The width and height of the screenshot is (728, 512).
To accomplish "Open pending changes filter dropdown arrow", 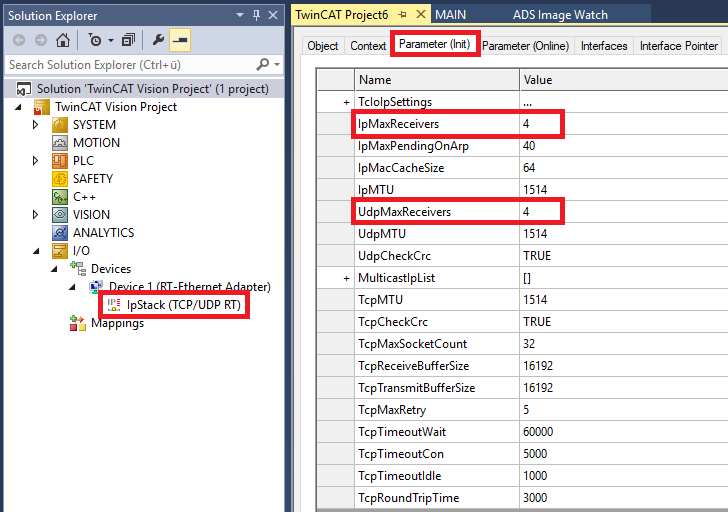I will (x=111, y=40).
